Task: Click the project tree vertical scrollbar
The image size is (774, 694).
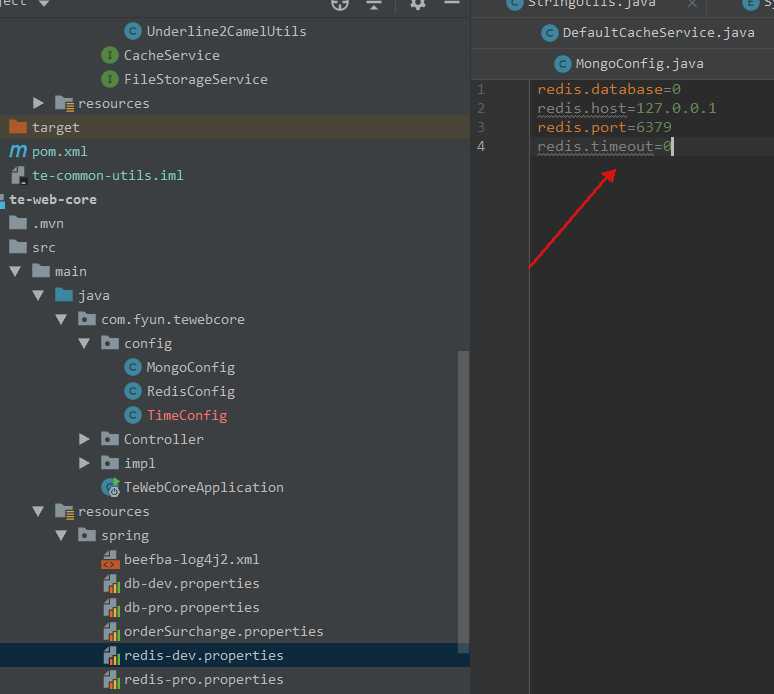Action: (x=463, y=501)
